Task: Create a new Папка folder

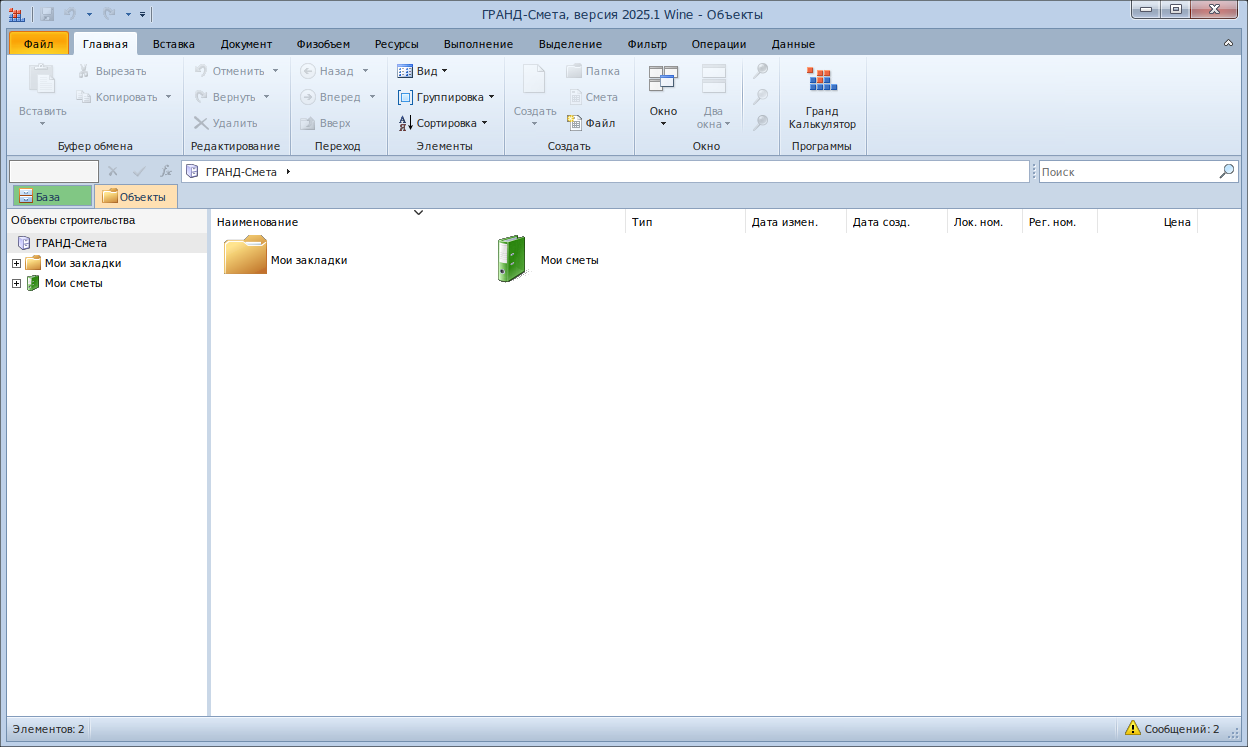Action: click(594, 71)
